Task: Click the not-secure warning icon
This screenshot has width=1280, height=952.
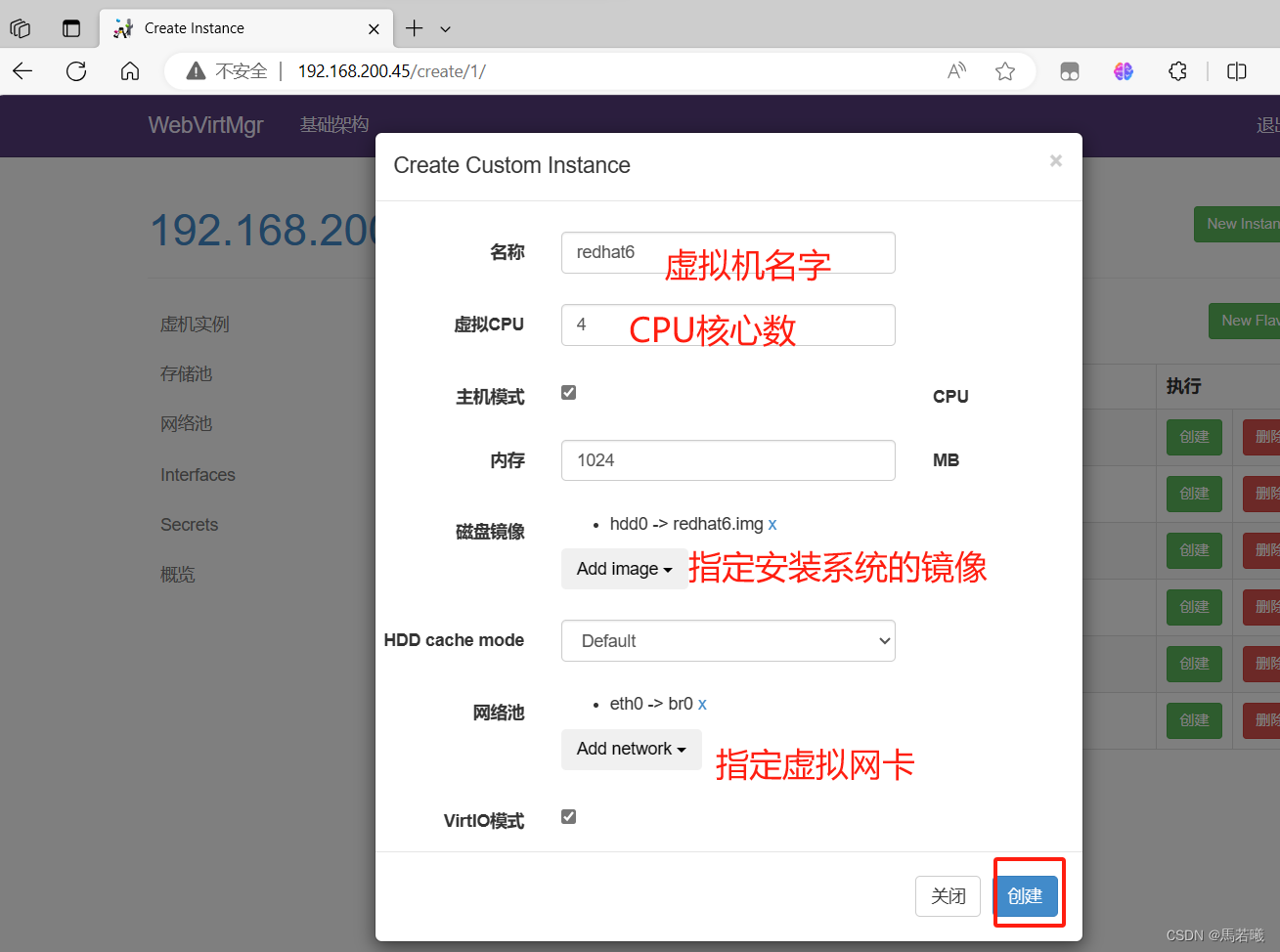Action: click(x=196, y=71)
